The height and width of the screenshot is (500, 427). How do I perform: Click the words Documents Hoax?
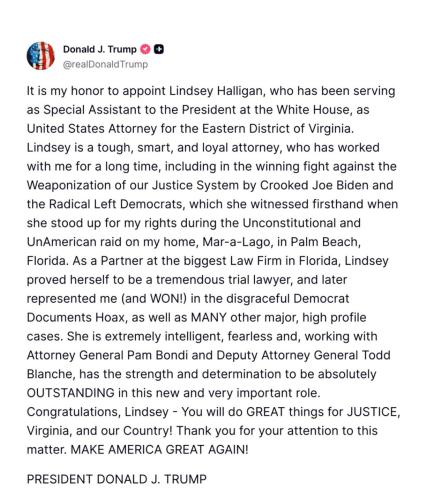76,317
